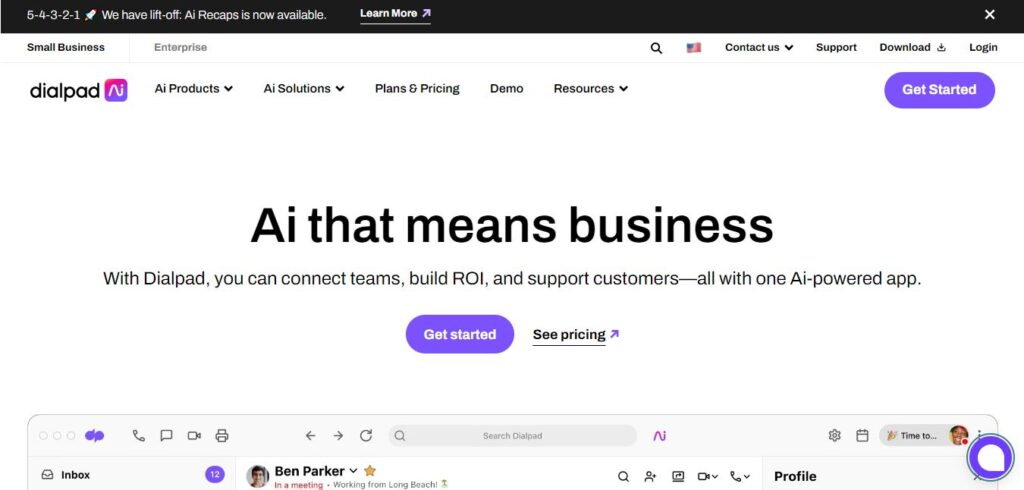Expand the Contact us dropdown
Image resolution: width=1024 pixels, height=490 pixels.
coord(759,48)
